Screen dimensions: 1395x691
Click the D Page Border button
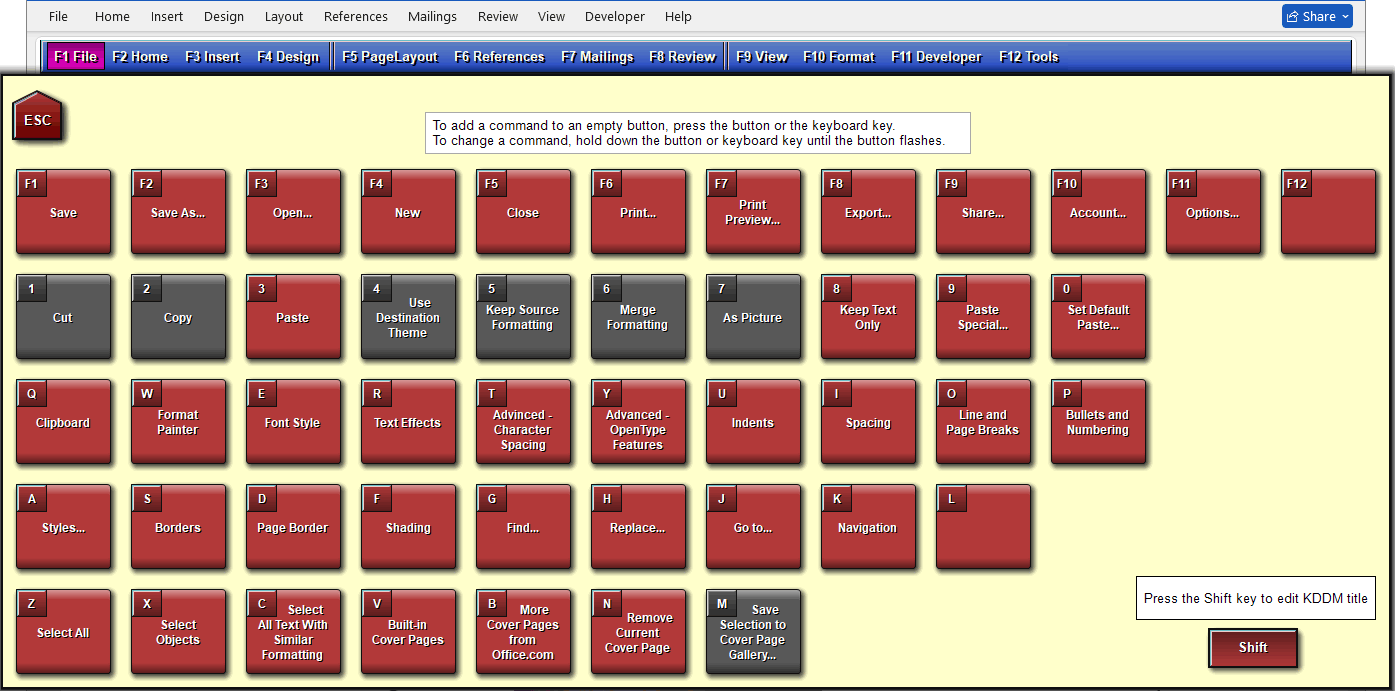click(x=293, y=527)
